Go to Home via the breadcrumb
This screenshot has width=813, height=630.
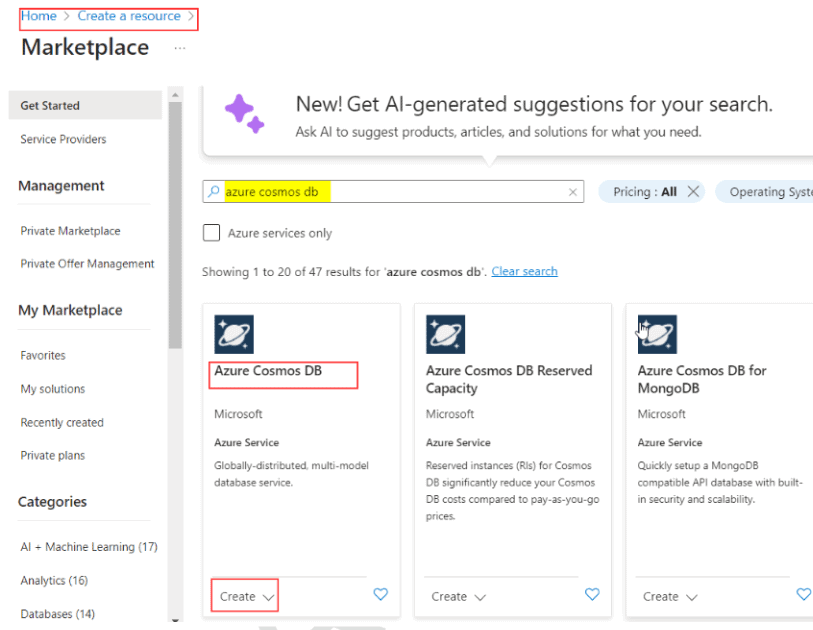(39, 16)
